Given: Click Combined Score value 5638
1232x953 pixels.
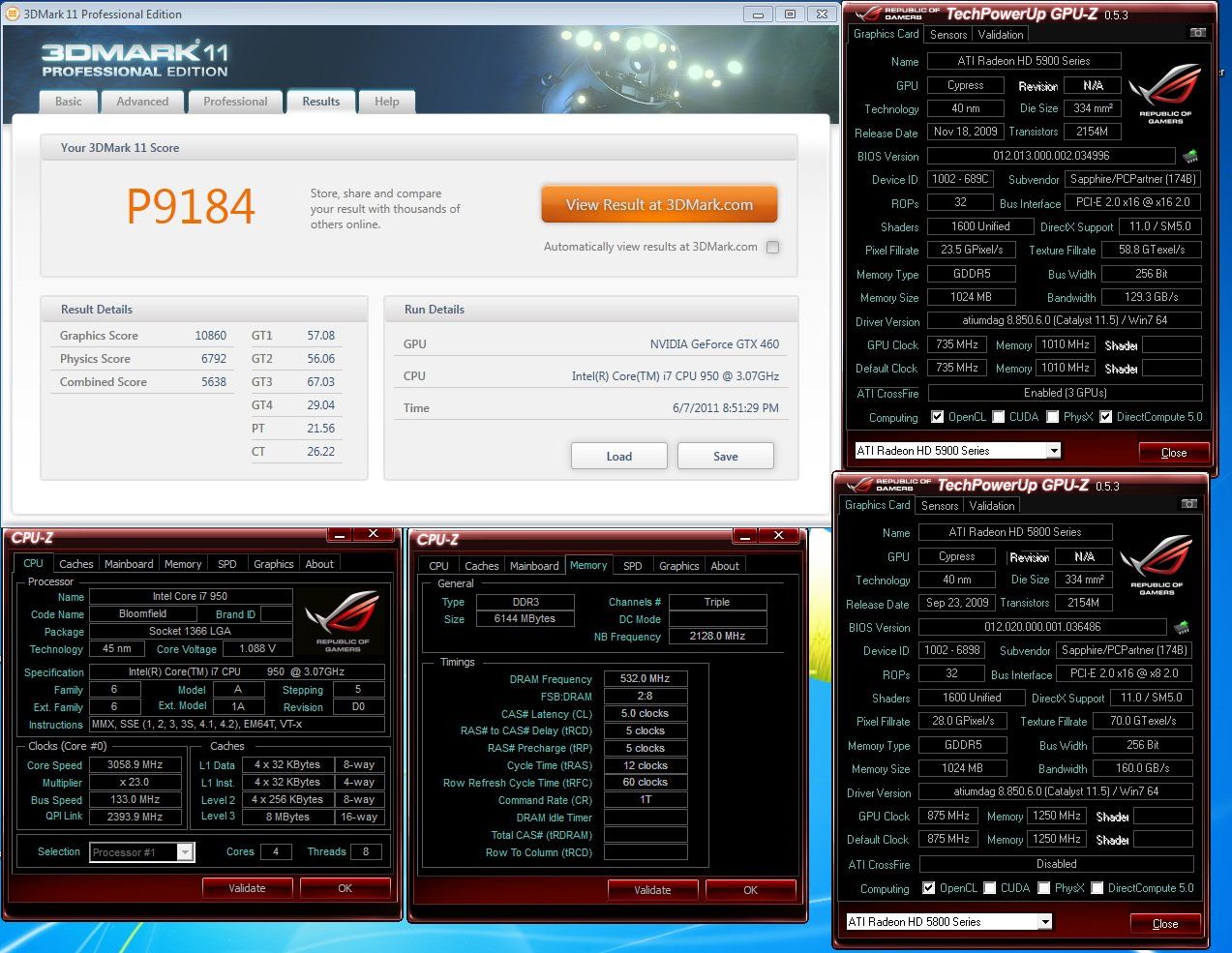Looking at the screenshot, I should point(214,382).
